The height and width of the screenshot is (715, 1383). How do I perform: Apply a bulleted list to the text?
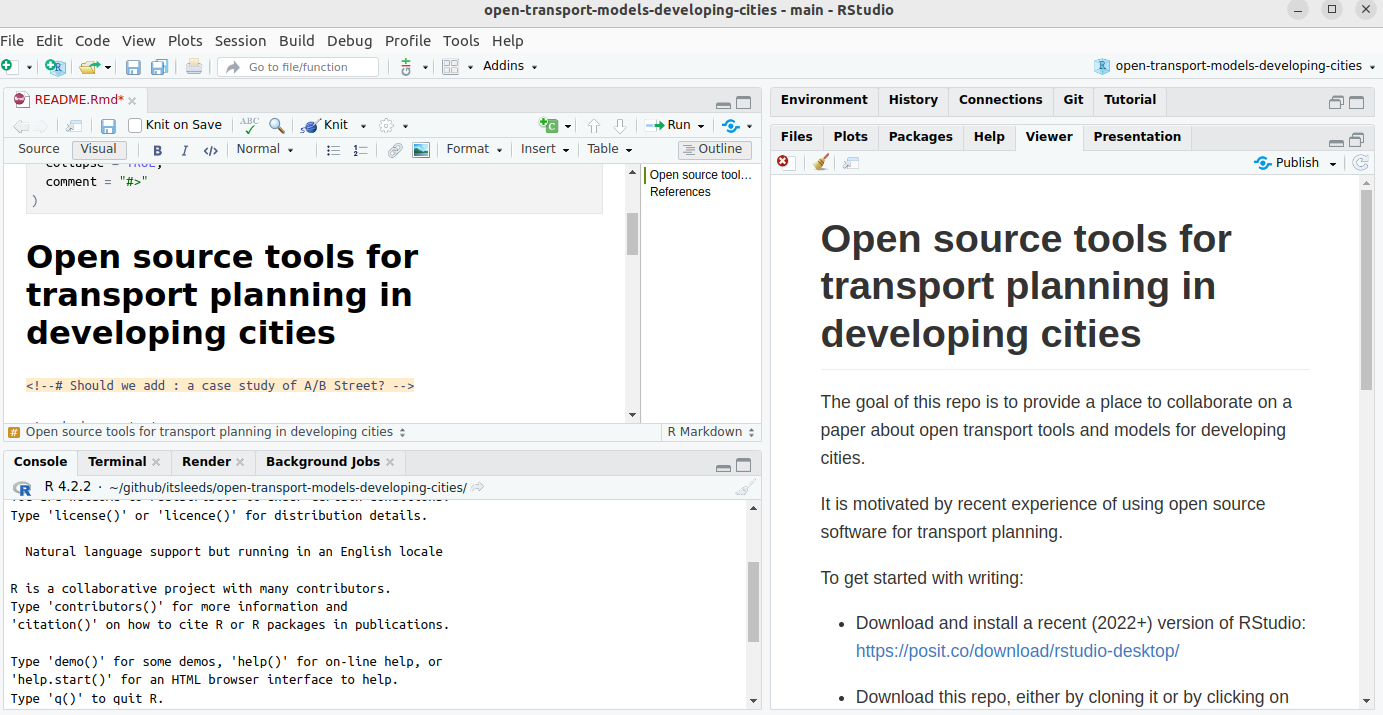(334, 149)
